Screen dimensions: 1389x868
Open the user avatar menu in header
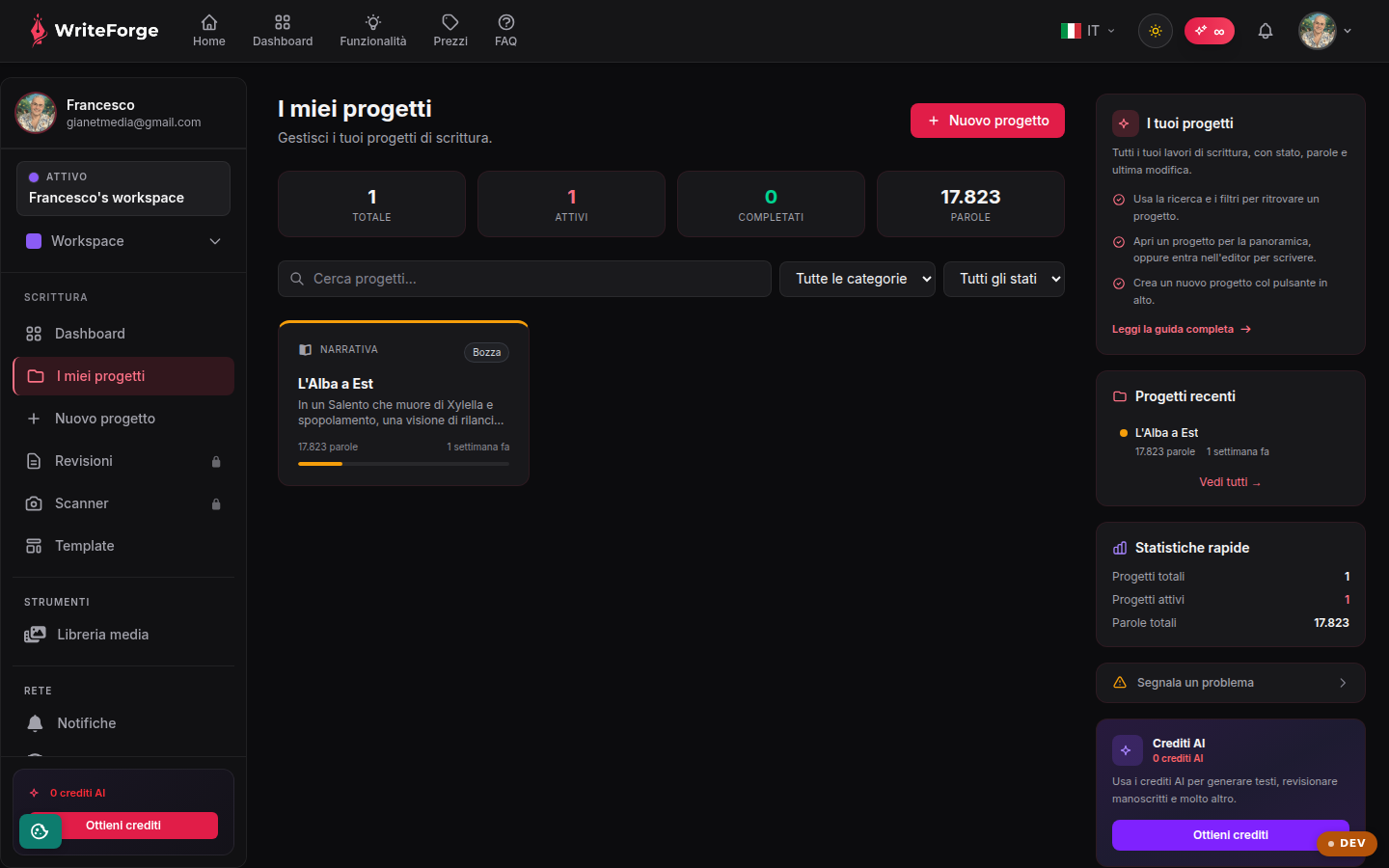point(1325,31)
